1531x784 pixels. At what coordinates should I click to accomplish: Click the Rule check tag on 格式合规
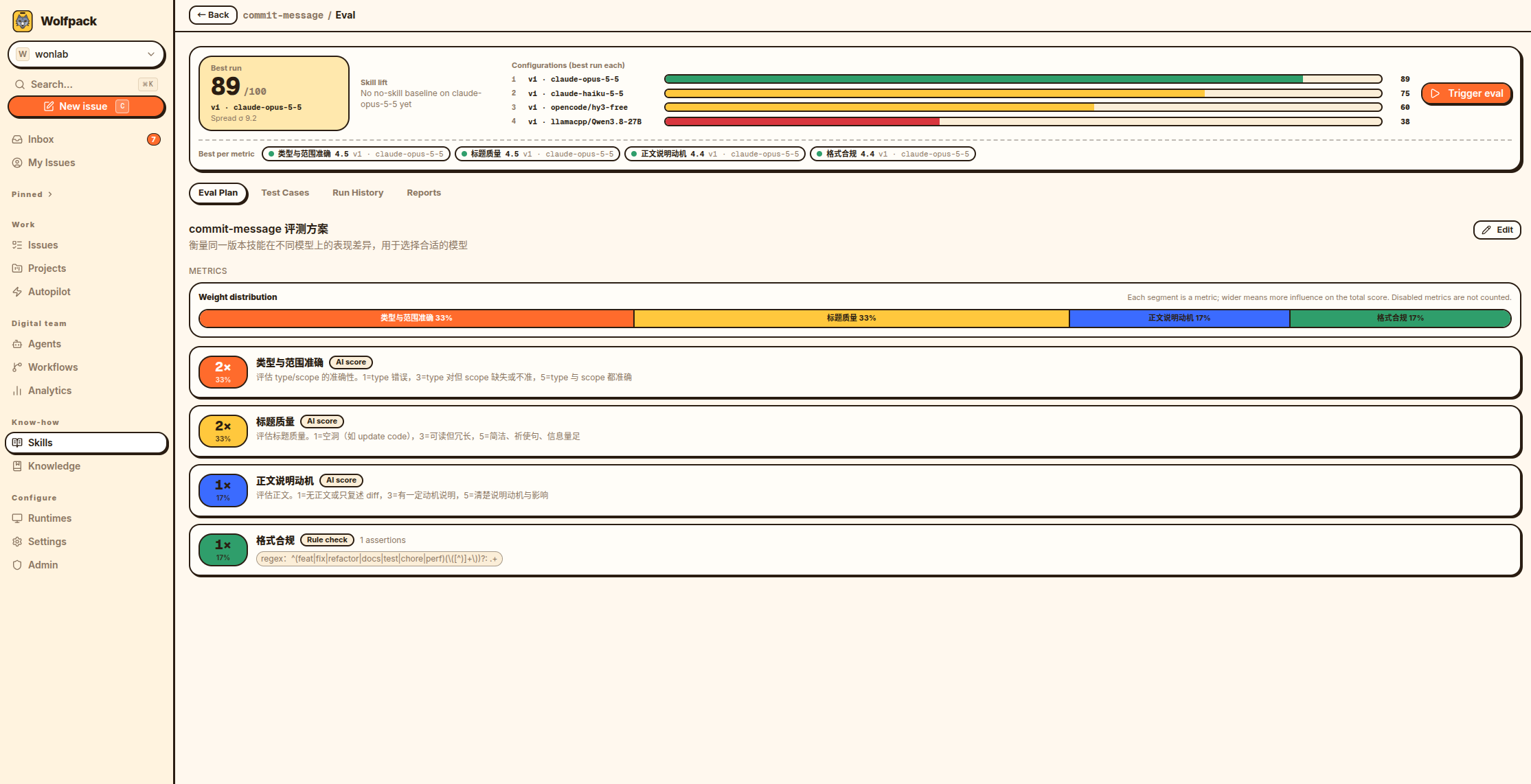point(327,540)
